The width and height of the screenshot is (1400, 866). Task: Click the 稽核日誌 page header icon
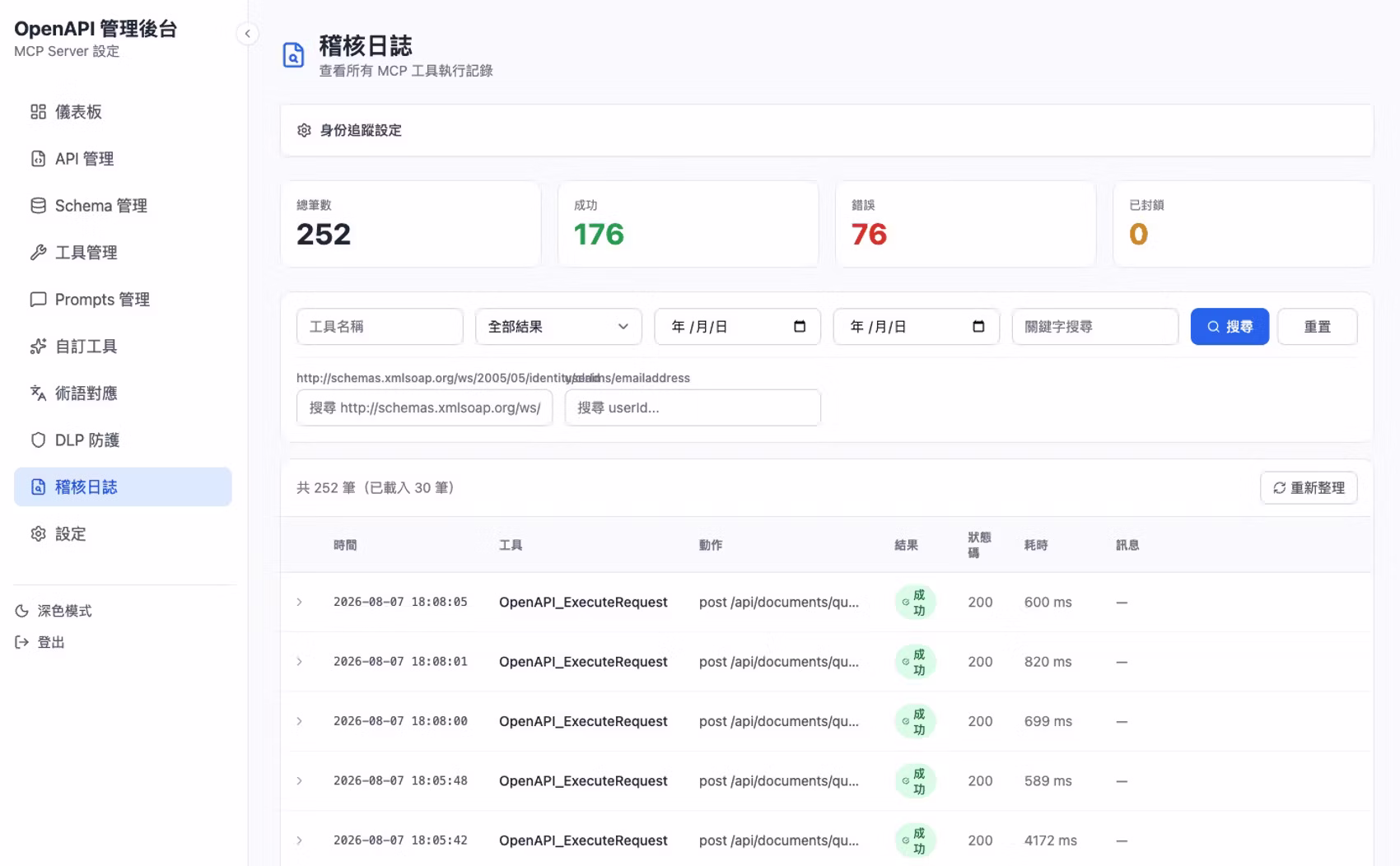click(293, 55)
